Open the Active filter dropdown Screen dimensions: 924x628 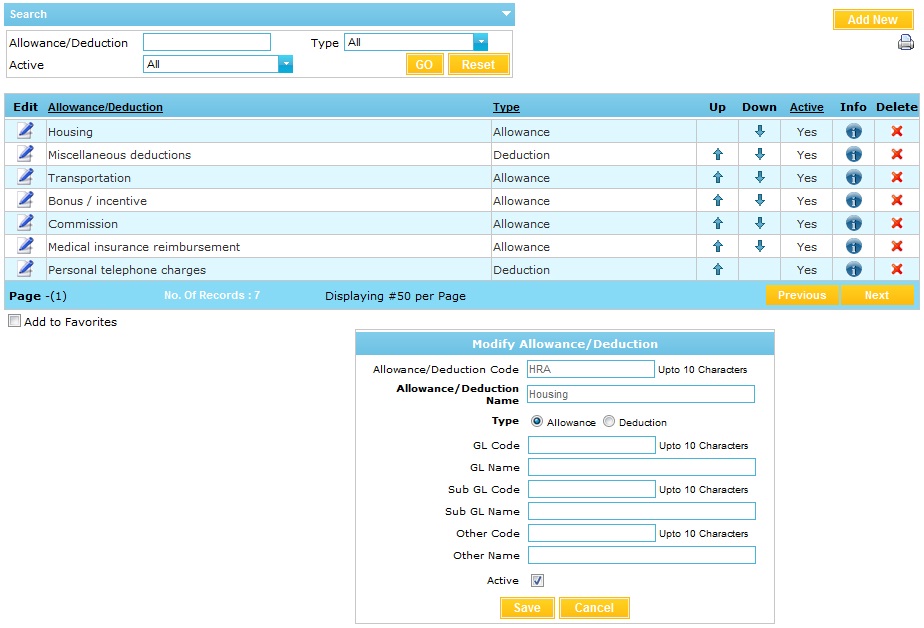[x=285, y=64]
